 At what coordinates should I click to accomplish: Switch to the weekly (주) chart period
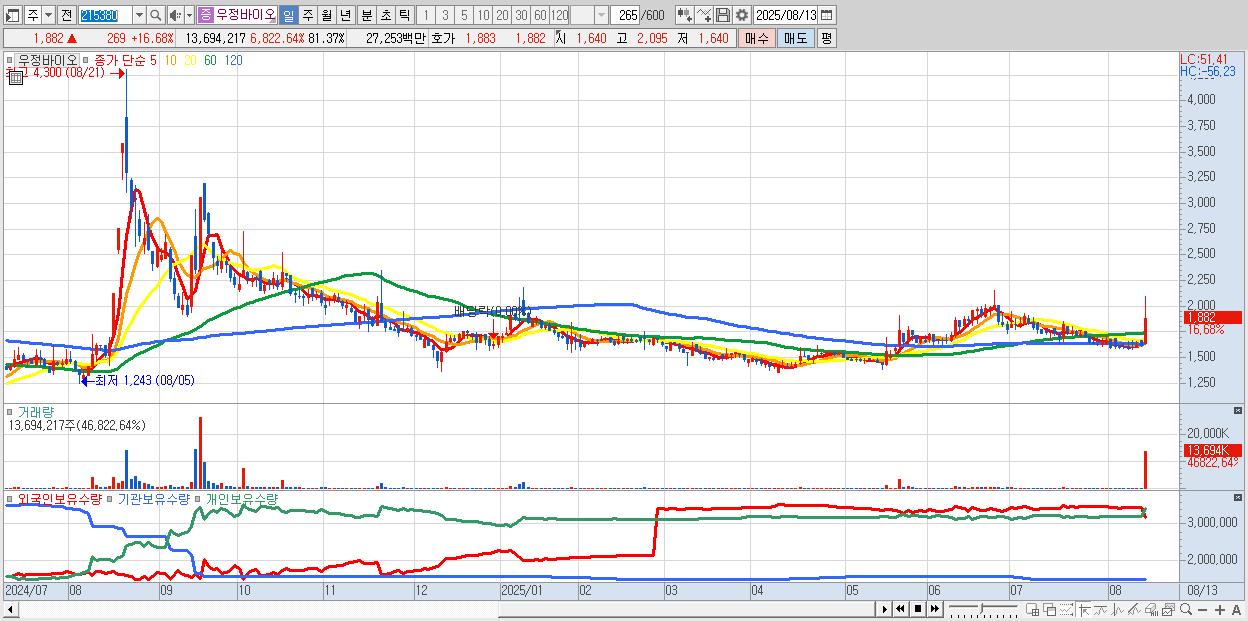[307, 15]
